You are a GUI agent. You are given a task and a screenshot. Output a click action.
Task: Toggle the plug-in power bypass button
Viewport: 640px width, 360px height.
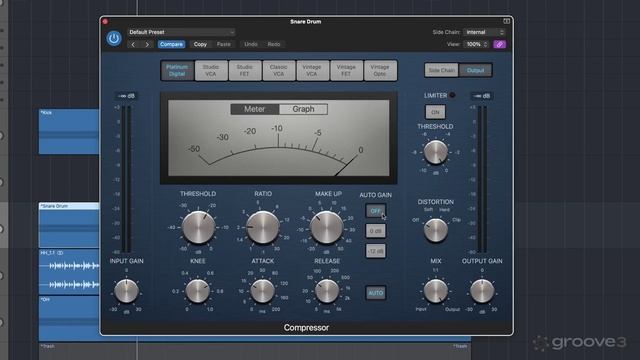[114, 38]
